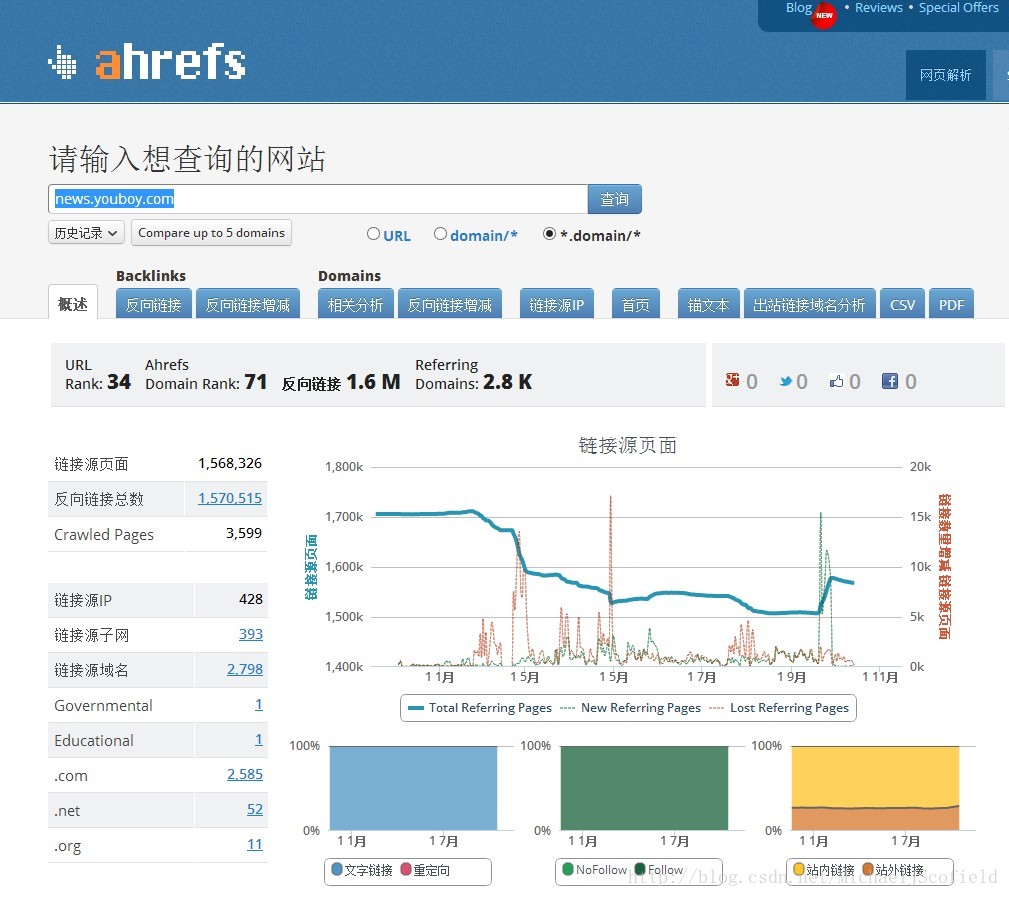
Task: Switch to the 概述 overview tab
Action: (x=73, y=302)
